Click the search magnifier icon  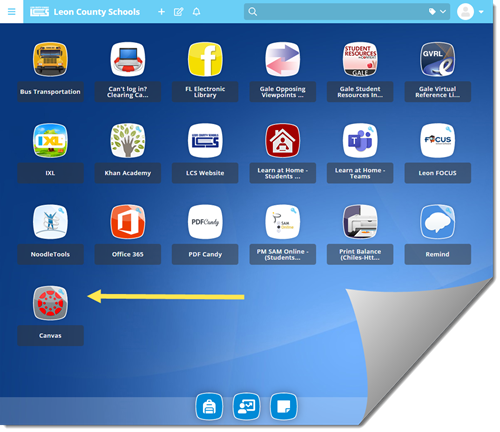(253, 12)
